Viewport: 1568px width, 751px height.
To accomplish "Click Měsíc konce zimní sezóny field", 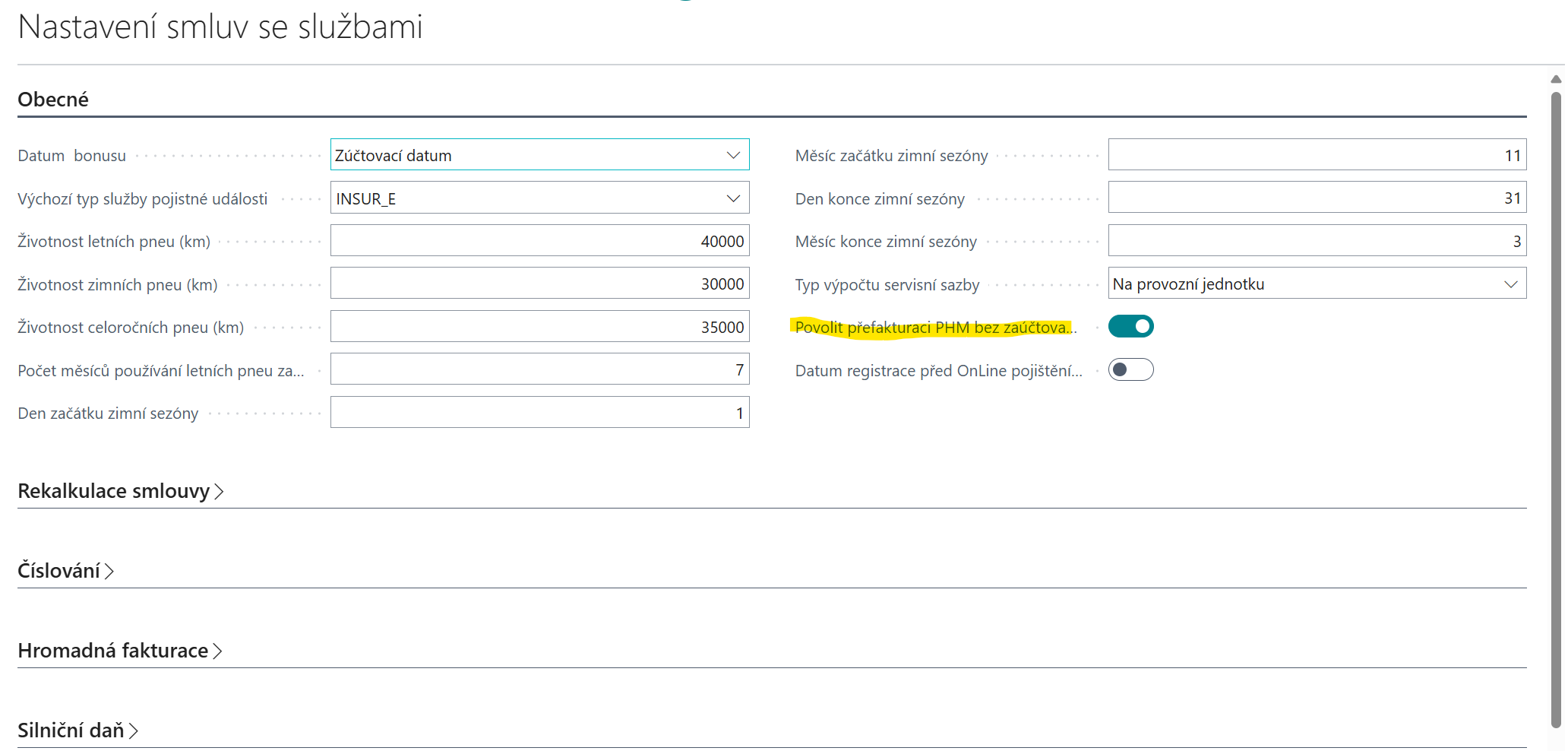I will (1317, 241).
